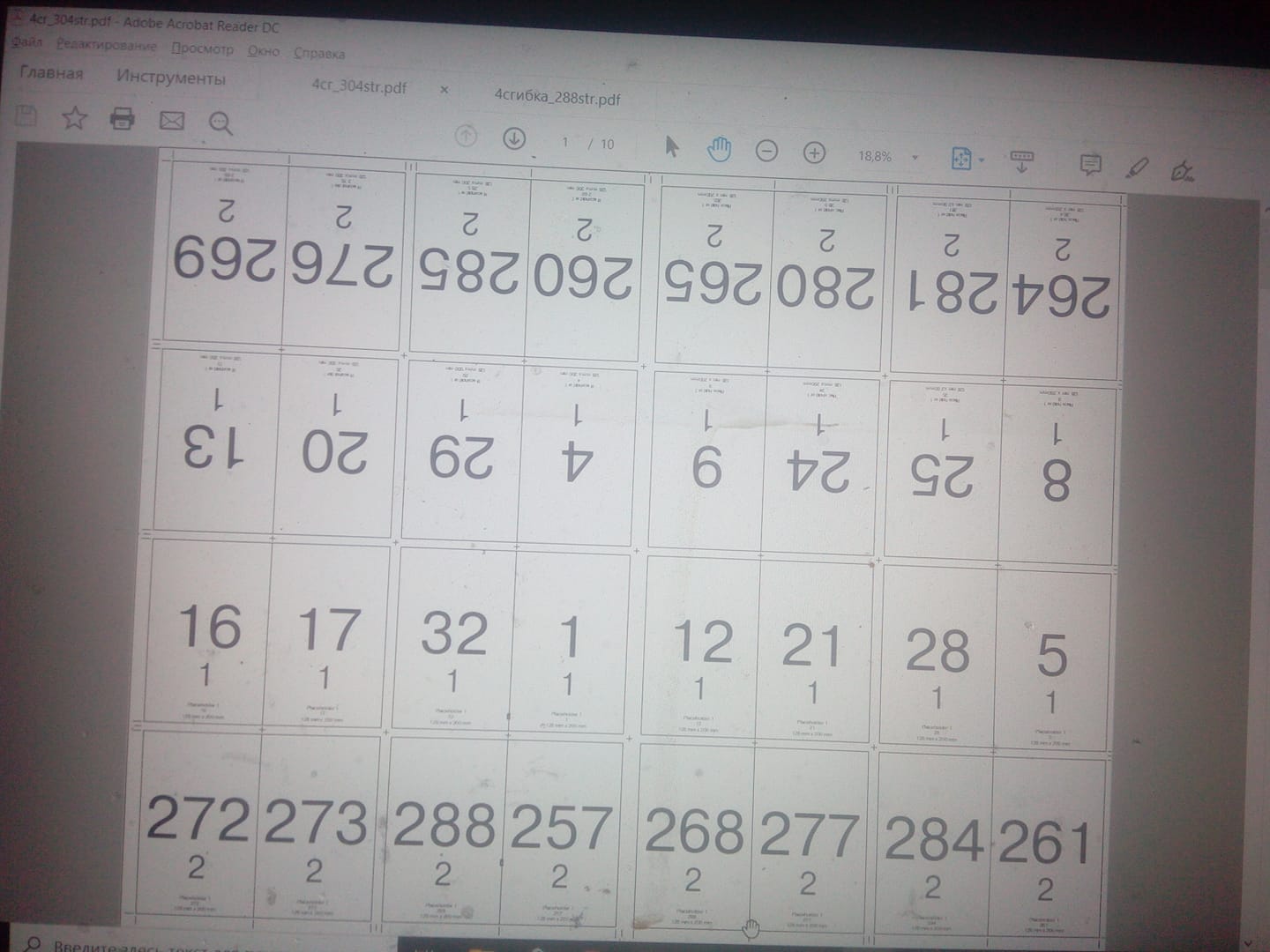Click upside-down page cell numbered 280
1270x952 pixels.
pos(825,280)
